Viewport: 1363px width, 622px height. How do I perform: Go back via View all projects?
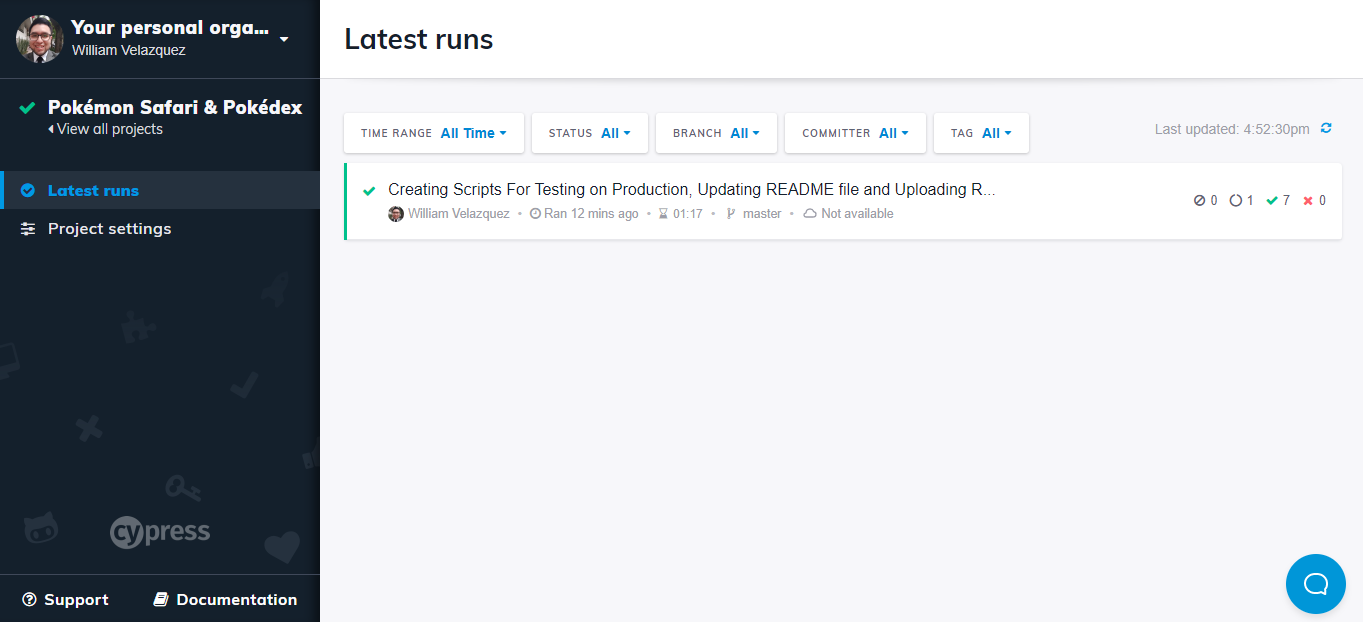(x=105, y=129)
